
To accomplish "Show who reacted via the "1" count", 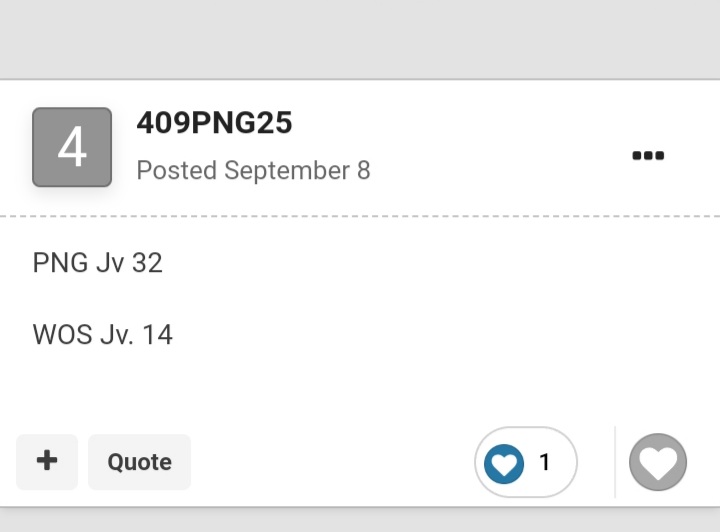I will point(545,462).
